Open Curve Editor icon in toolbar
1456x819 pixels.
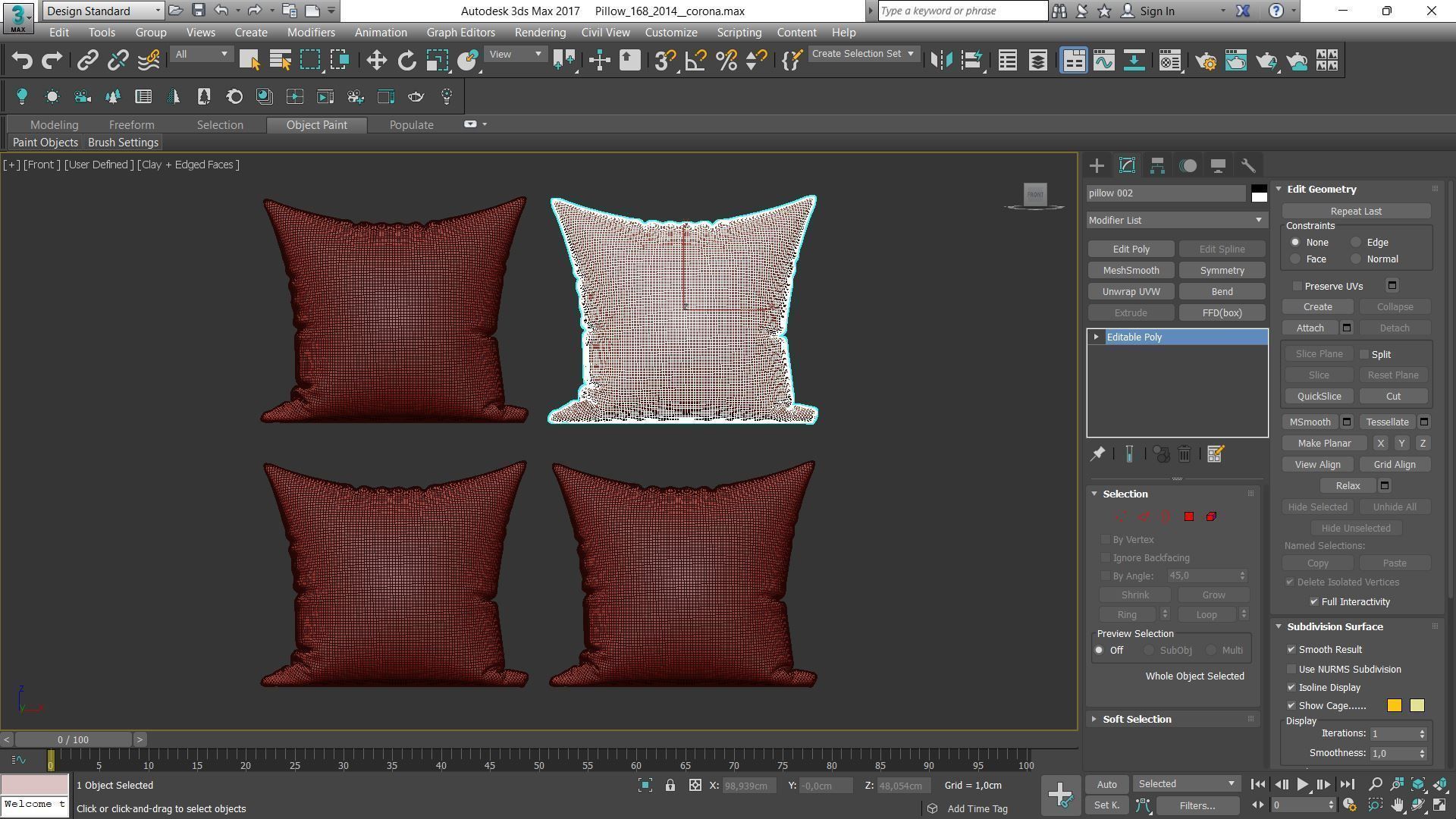(x=1104, y=61)
